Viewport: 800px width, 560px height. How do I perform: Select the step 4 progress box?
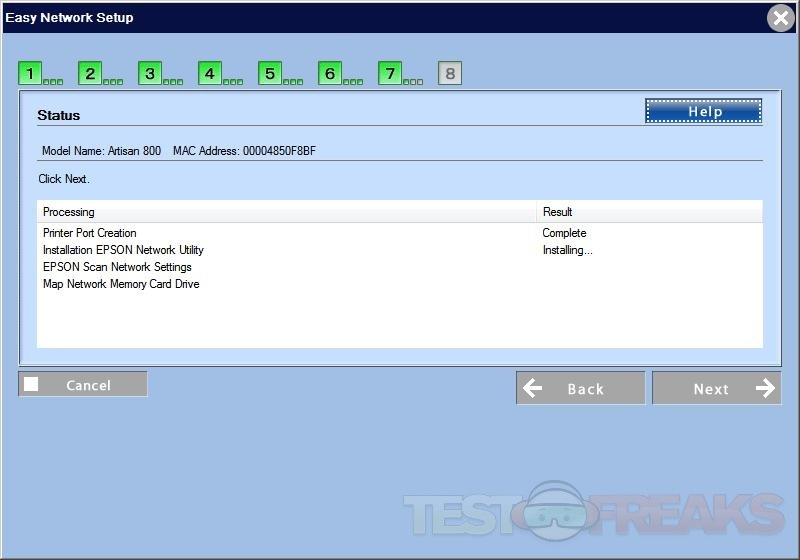click(x=210, y=73)
